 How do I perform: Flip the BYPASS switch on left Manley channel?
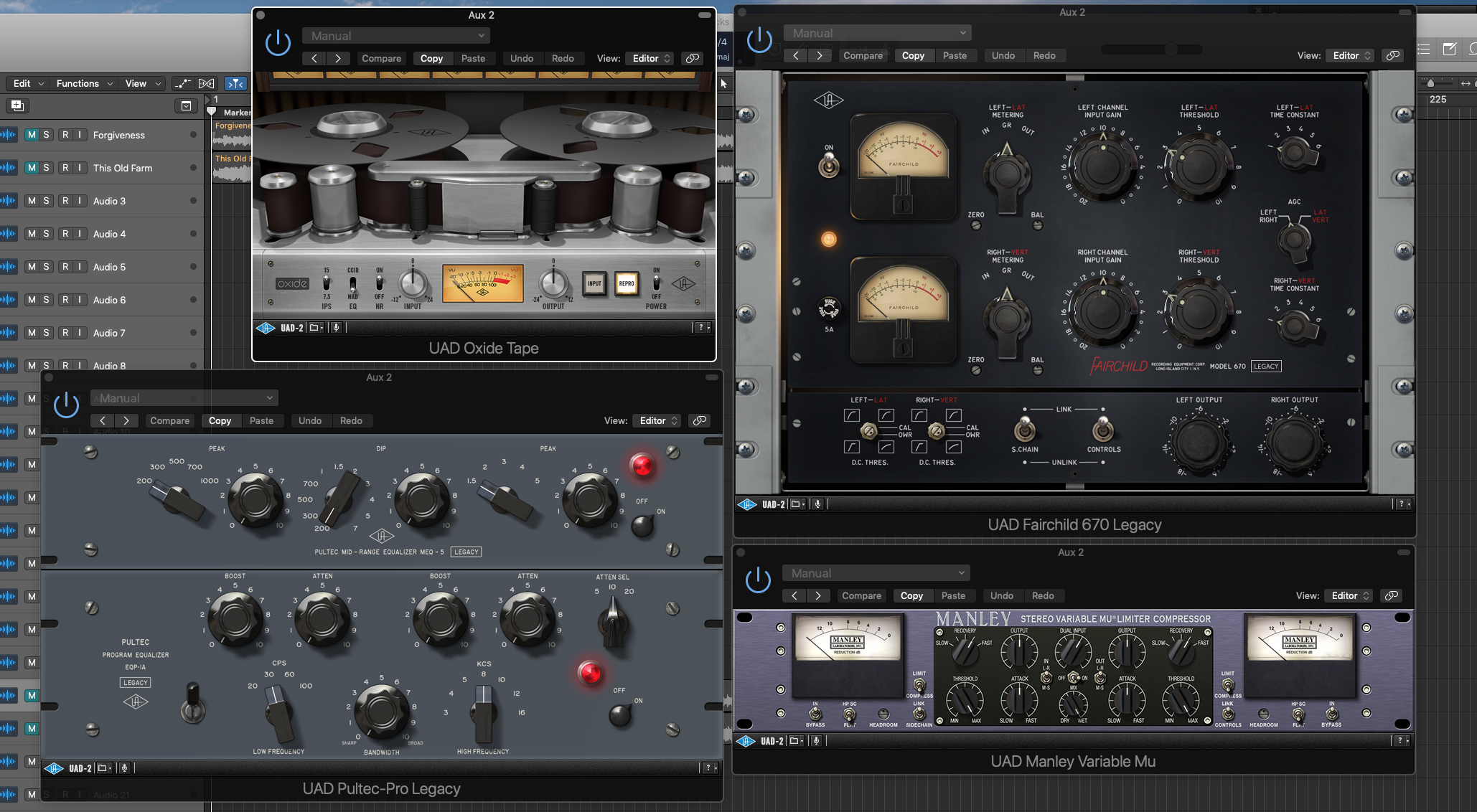[x=815, y=714]
